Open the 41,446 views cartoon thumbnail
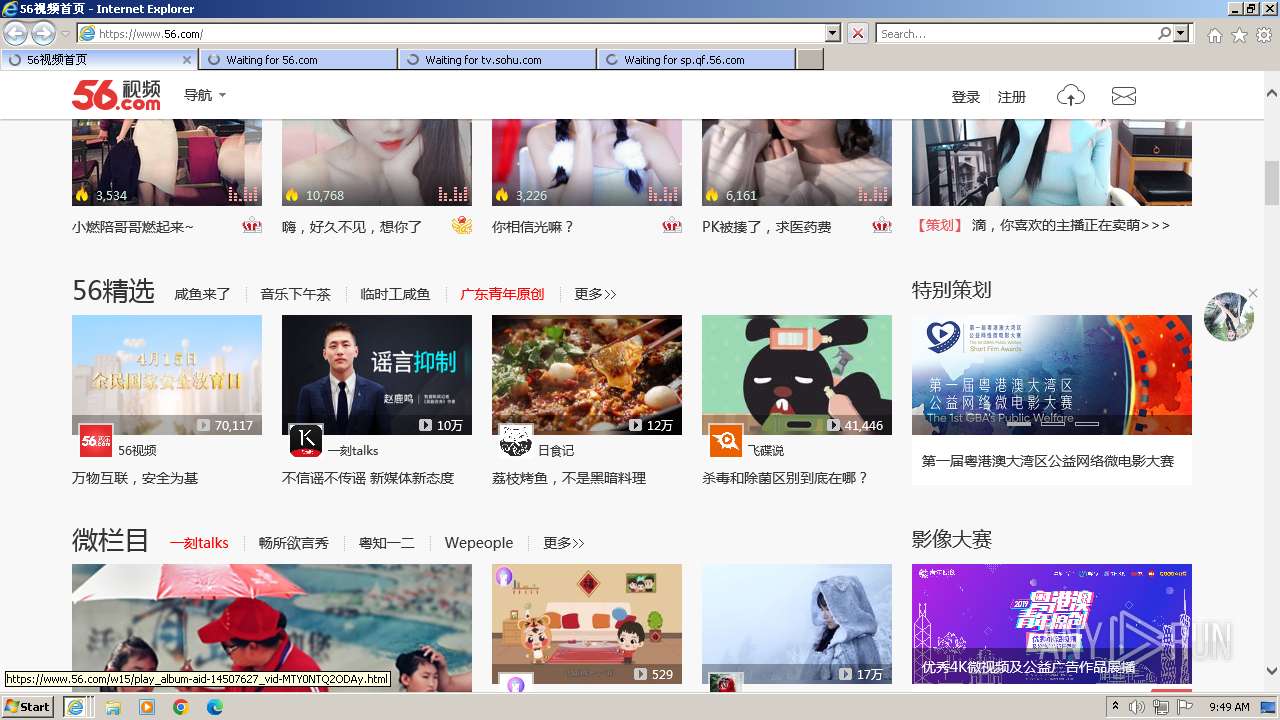The width and height of the screenshot is (1280, 720). 797,375
